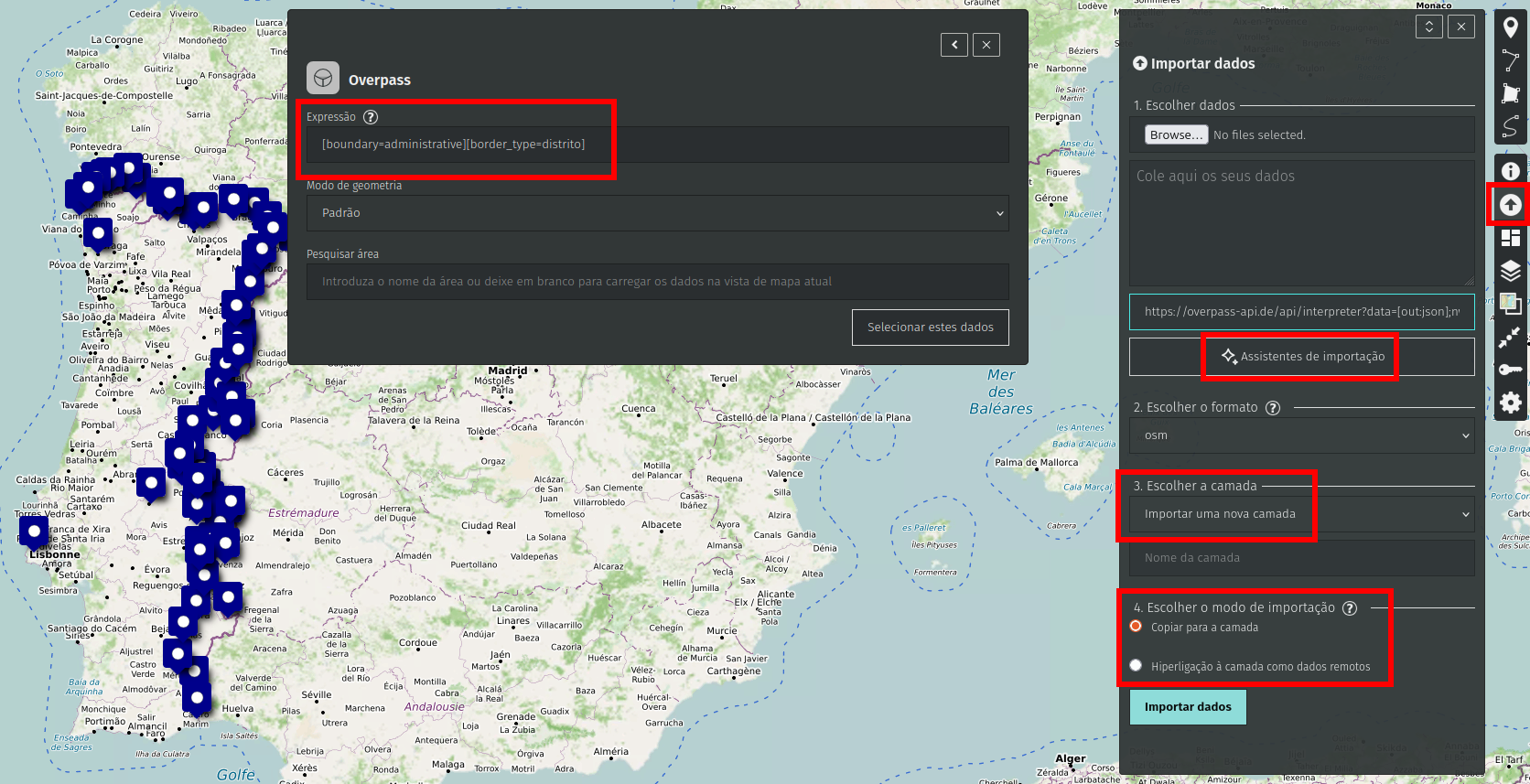
Task: Focus the Nome da camada field
Action: (x=1301, y=558)
